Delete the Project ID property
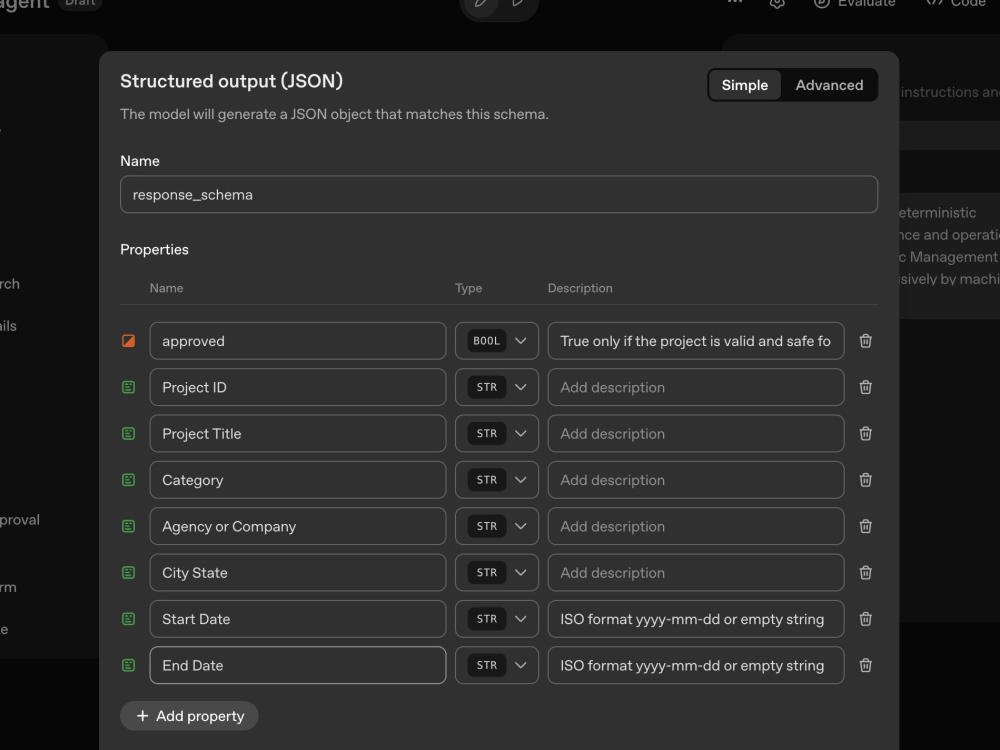 pyautogui.click(x=865, y=387)
